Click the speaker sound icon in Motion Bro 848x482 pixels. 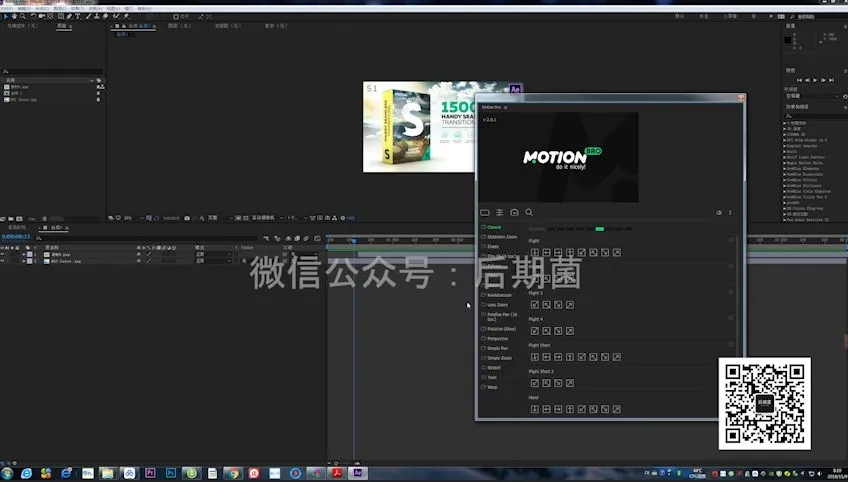coord(719,213)
